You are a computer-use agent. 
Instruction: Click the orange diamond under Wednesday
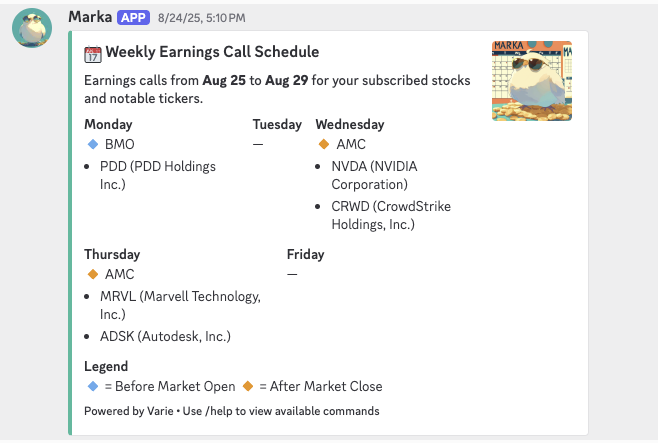click(324, 144)
